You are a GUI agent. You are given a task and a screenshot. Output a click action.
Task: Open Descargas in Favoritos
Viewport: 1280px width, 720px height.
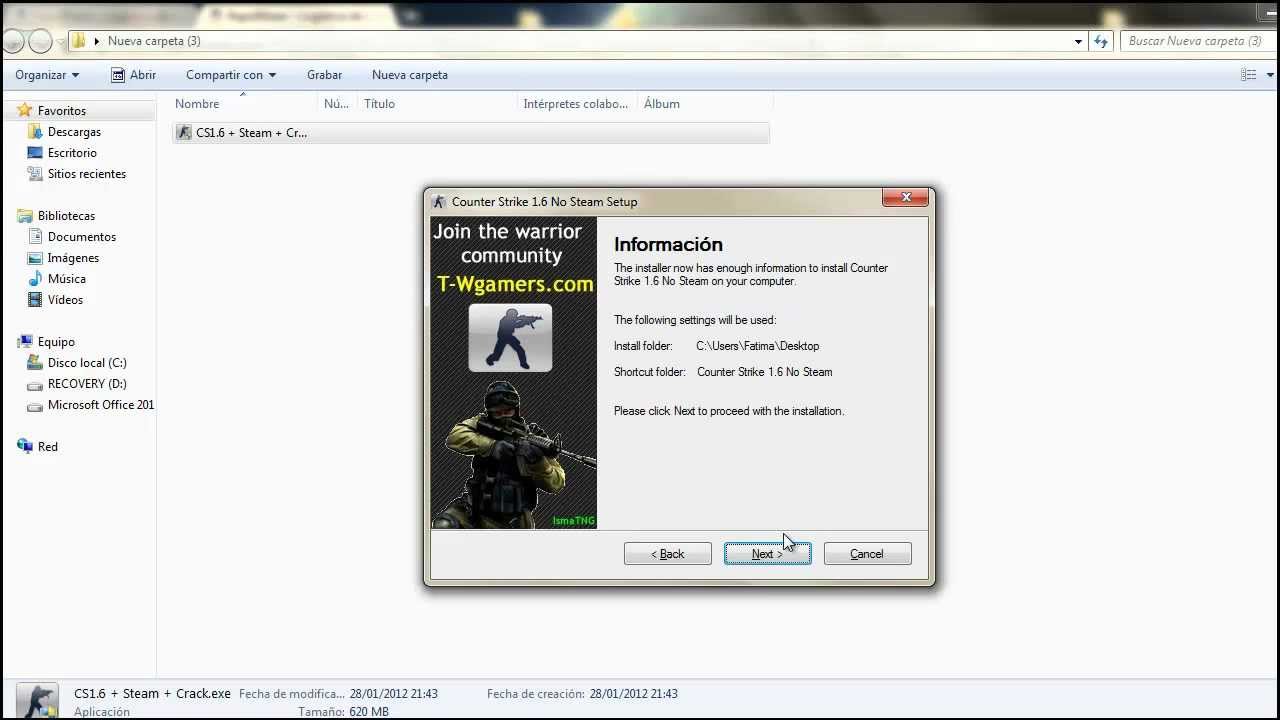[74, 132]
